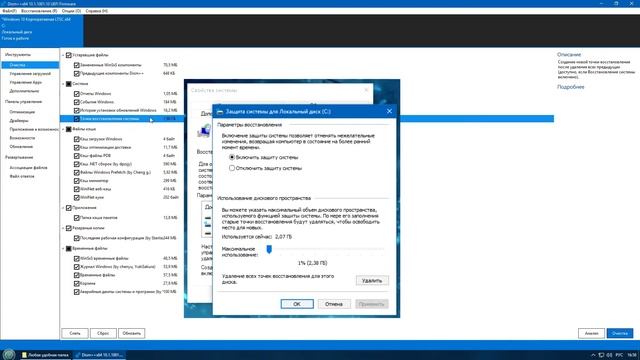Screen dimensions: 640x360
Task: Toggle 'Временные файлы' group checkbox
Action: point(69,248)
